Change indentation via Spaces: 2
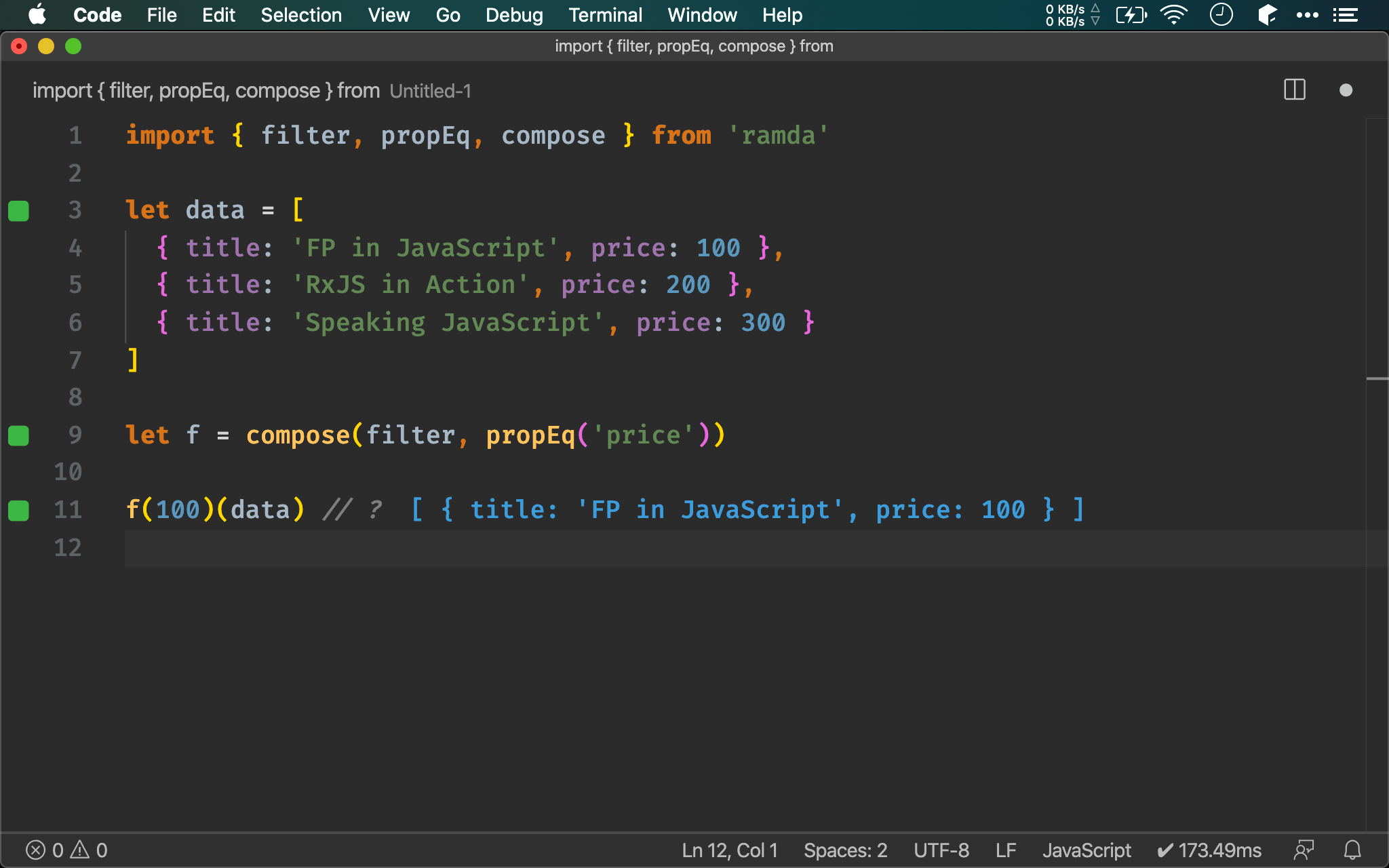The width and height of the screenshot is (1389, 868). tap(845, 850)
